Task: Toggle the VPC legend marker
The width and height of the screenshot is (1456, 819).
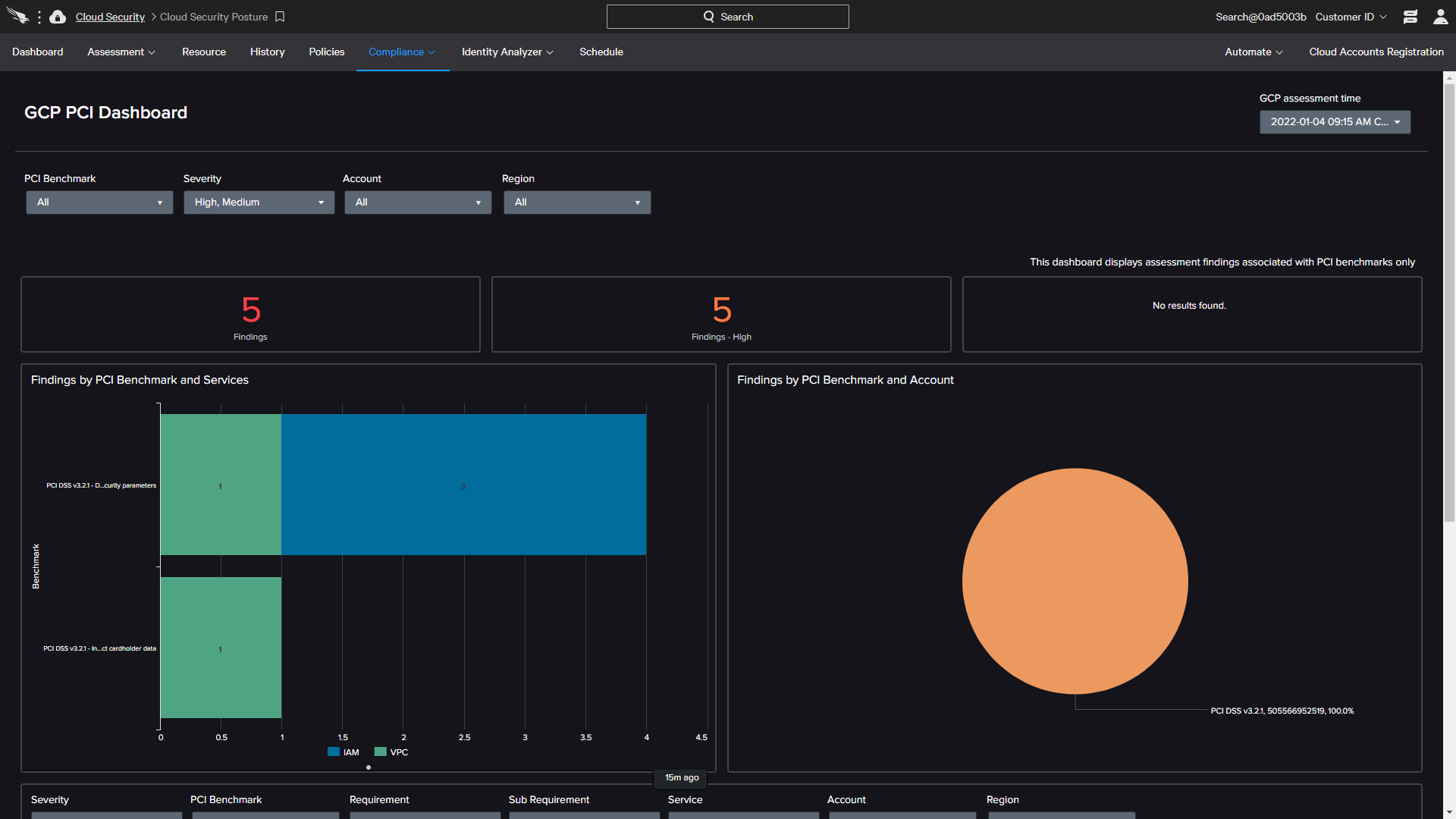Action: [381, 752]
